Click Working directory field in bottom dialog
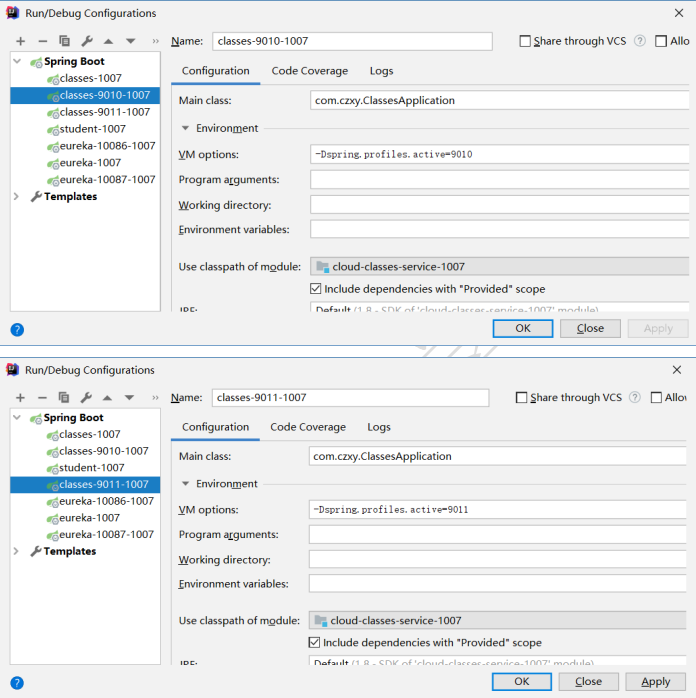 [x=498, y=559]
